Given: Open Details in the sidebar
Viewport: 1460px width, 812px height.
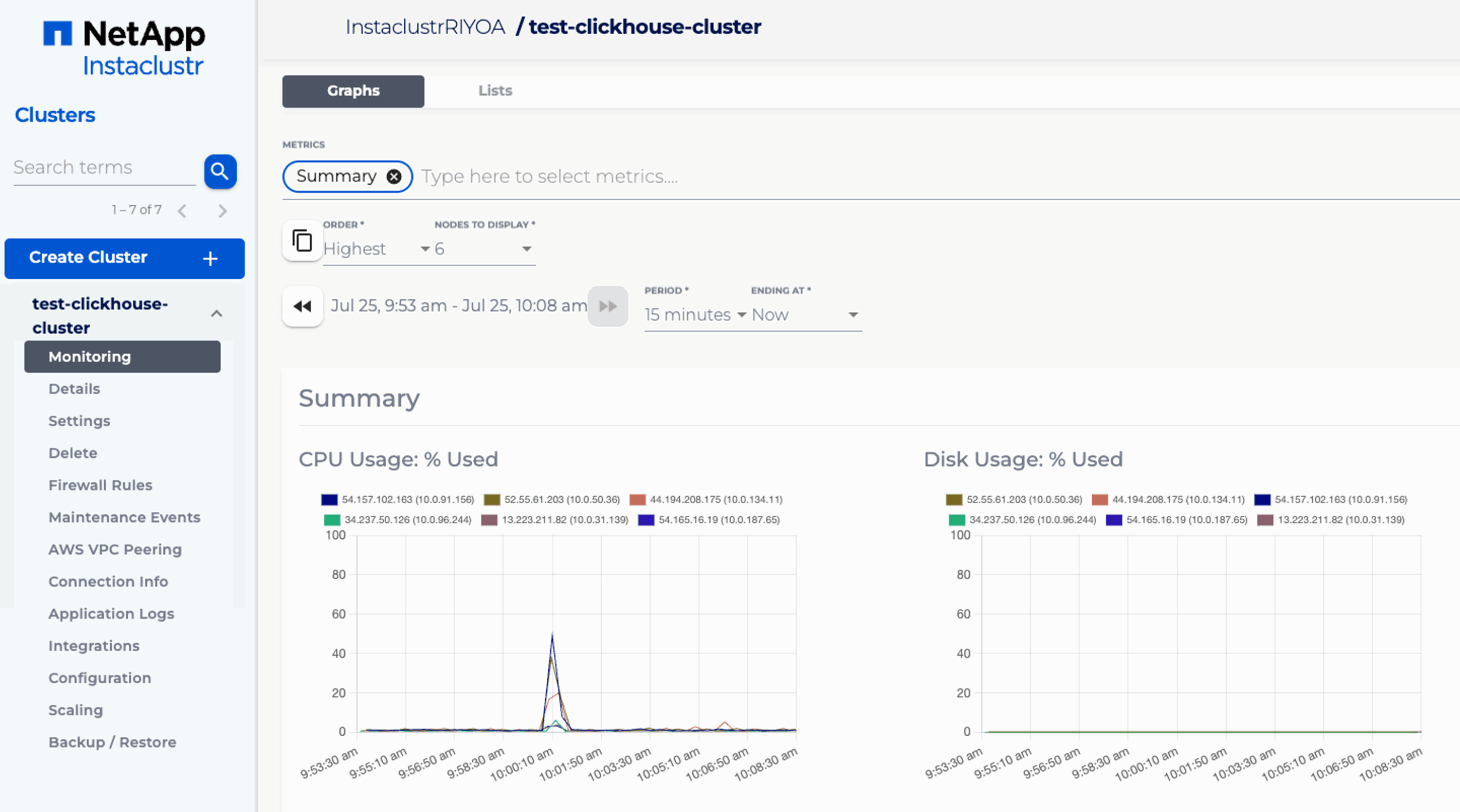Looking at the screenshot, I should click(x=74, y=389).
